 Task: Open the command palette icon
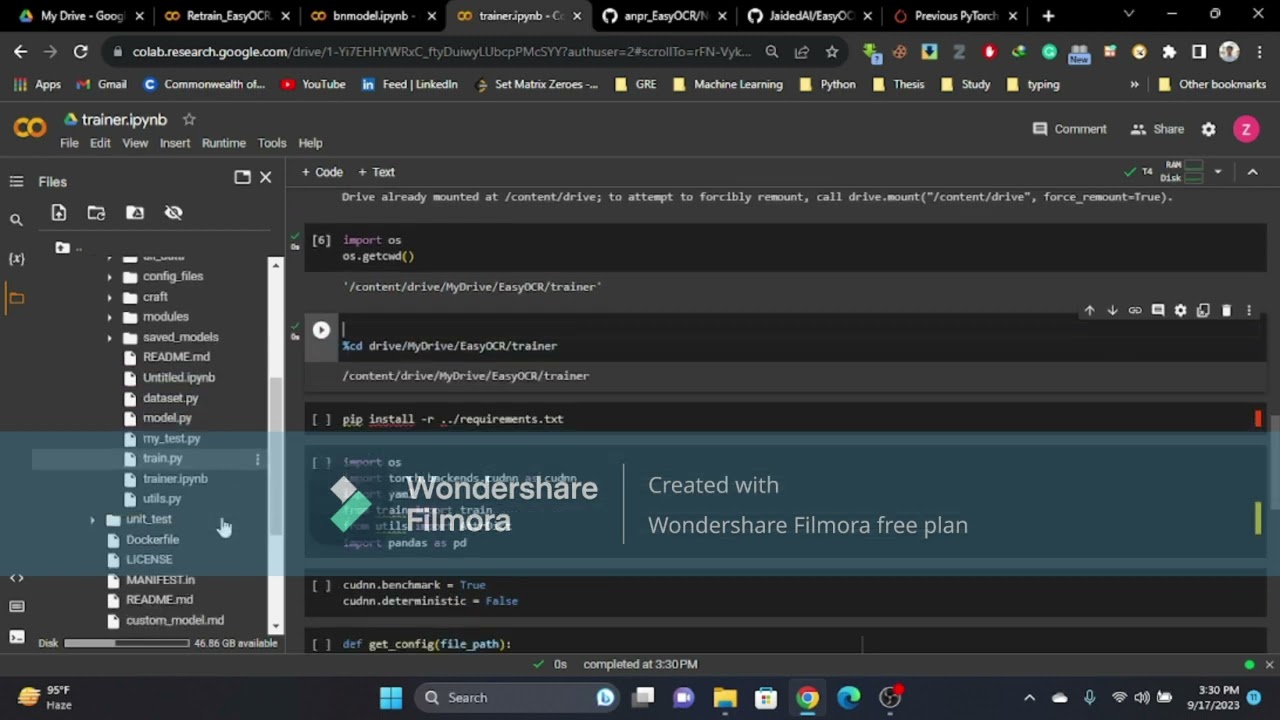16,606
